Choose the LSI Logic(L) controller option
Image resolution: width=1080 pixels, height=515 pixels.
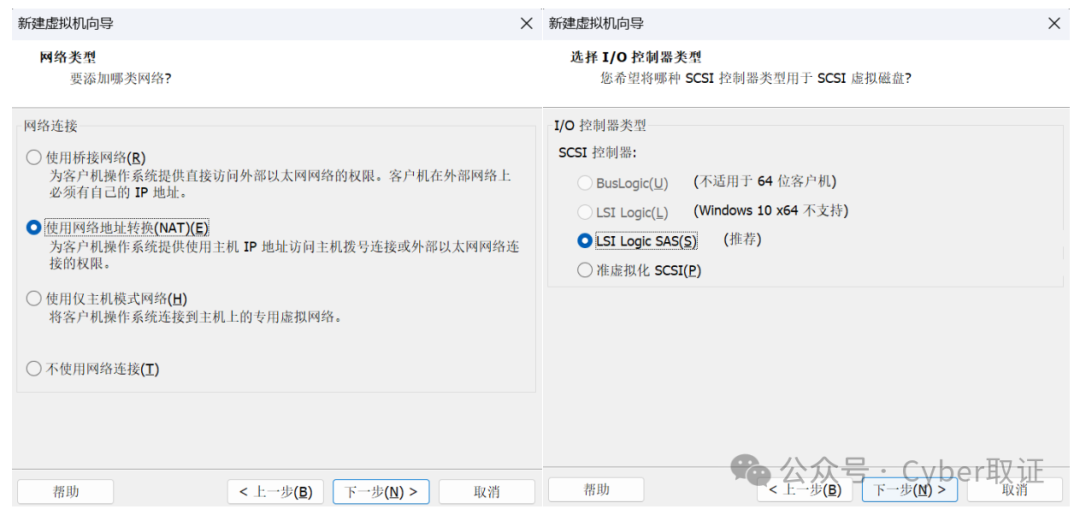click(585, 212)
